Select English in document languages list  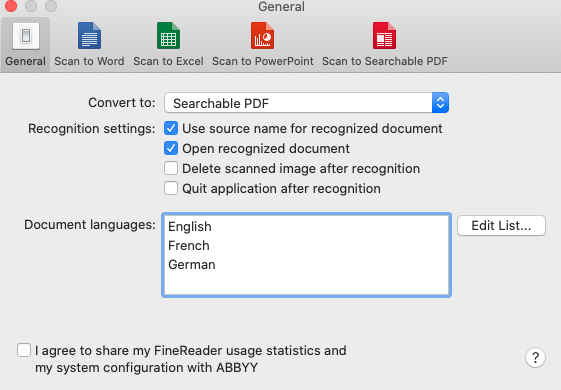pyautogui.click(x=306, y=226)
